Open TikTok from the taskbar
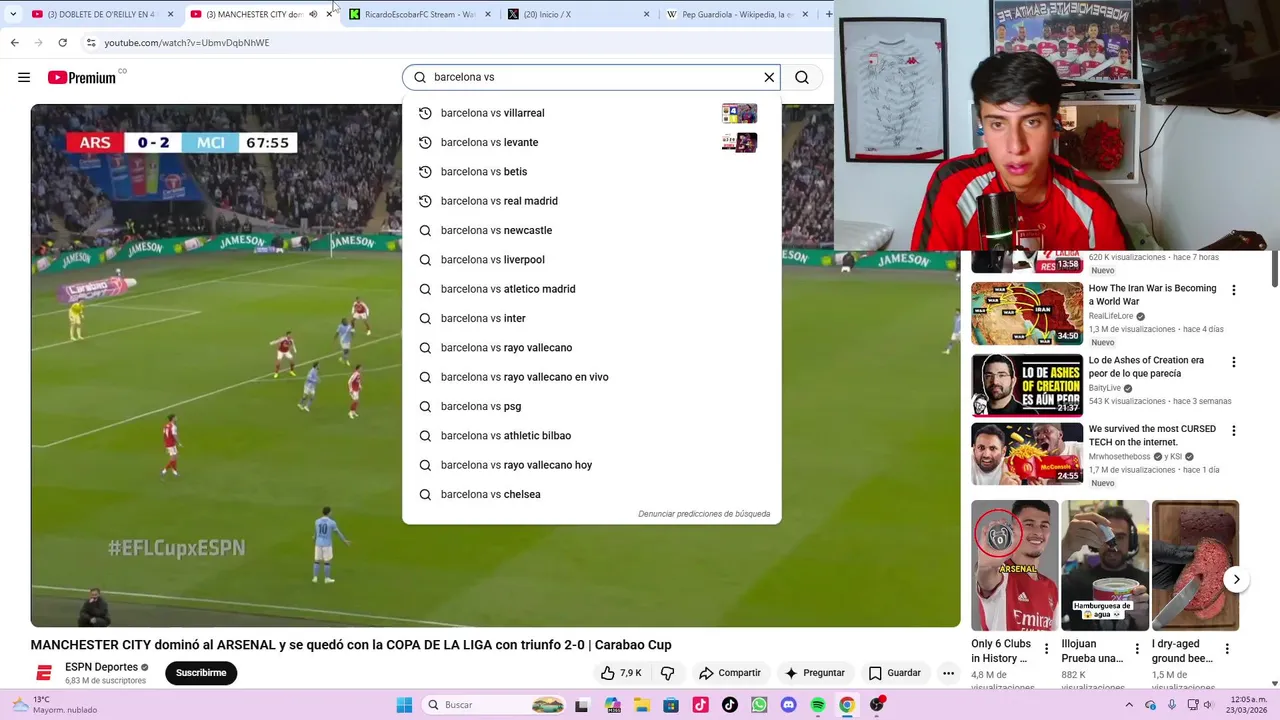The width and height of the screenshot is (1280, 720). (729, 705)
